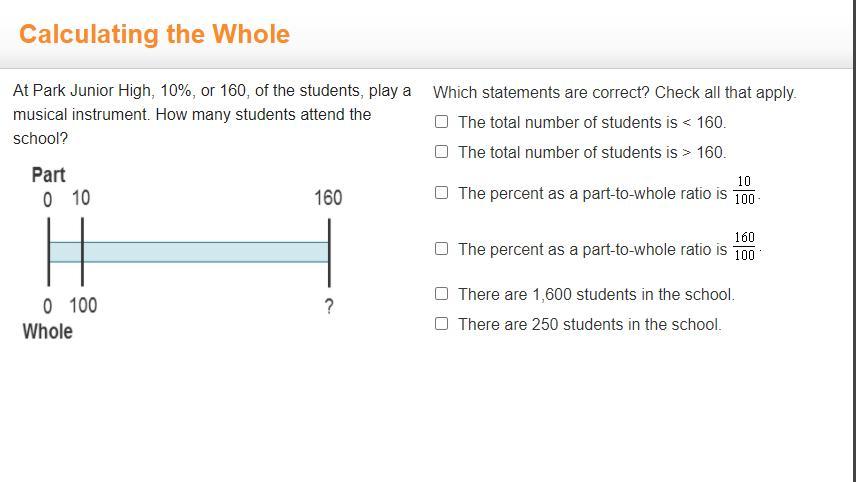The width and height of the screenshot is (856, 482).
Task: Click the 160/100 fraction
Action: tap(744, 246)
